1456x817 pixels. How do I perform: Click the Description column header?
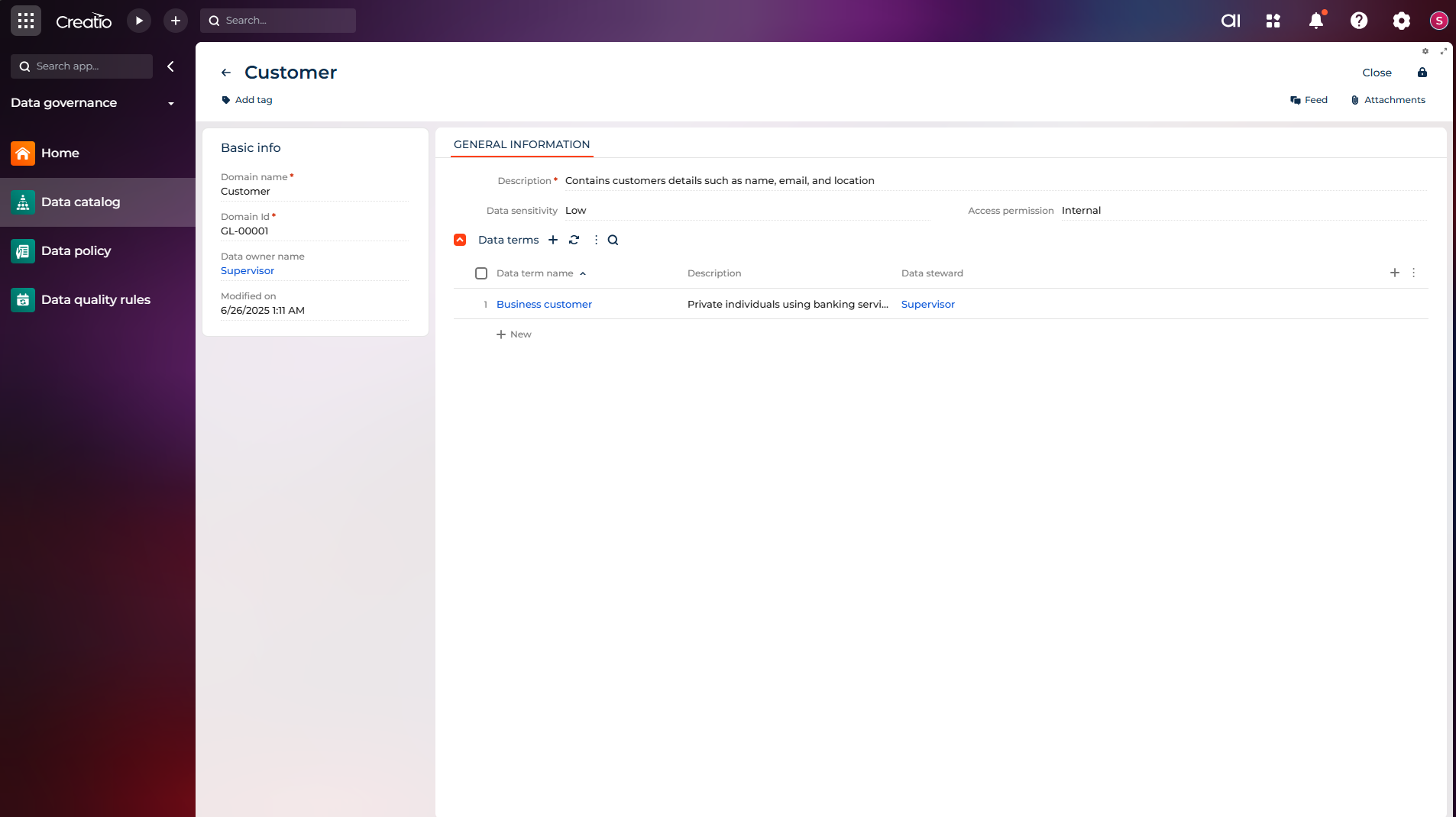pyautogui.click(x=714, y=273)
